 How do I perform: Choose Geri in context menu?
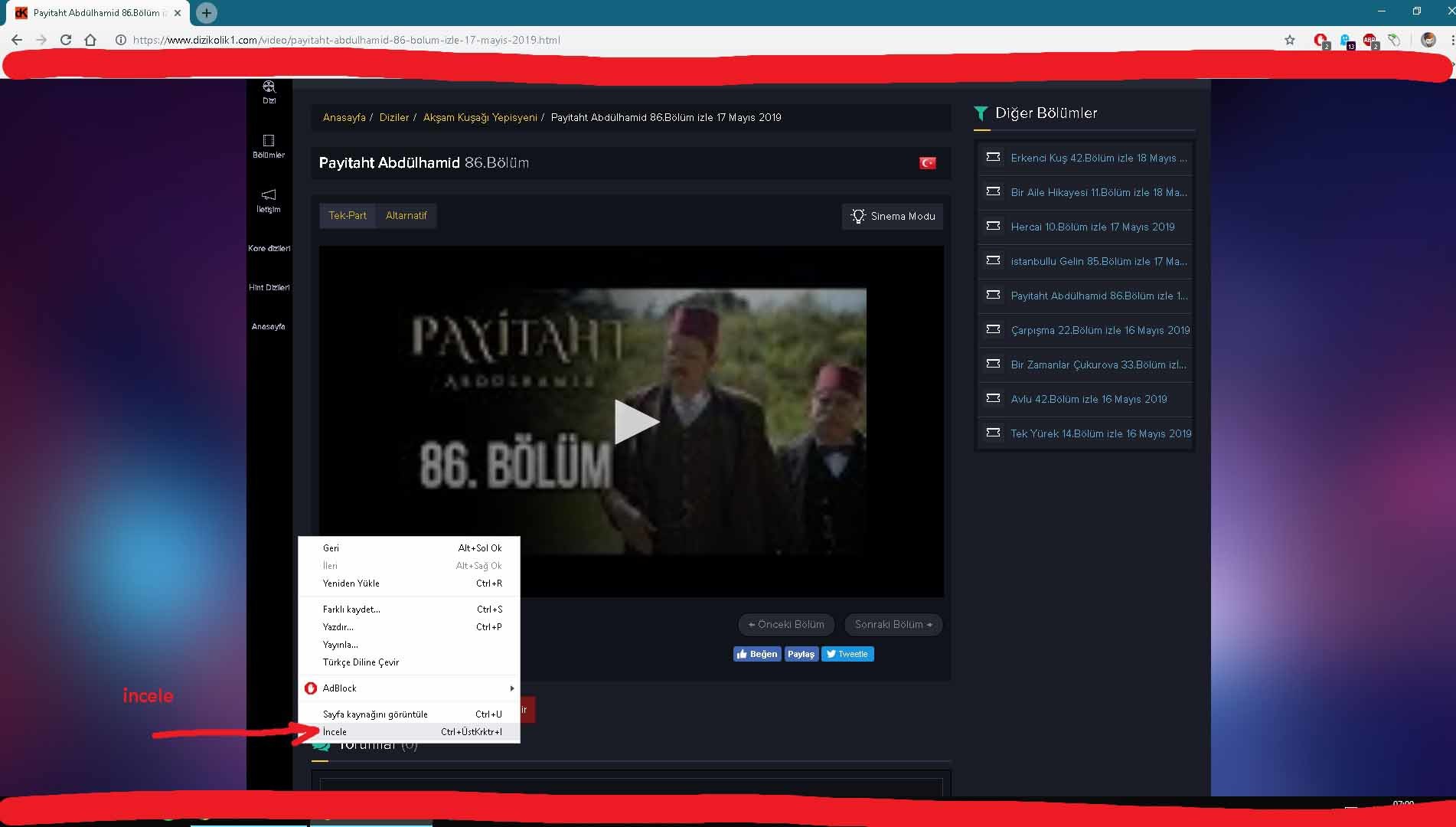(x=409, y=548)
